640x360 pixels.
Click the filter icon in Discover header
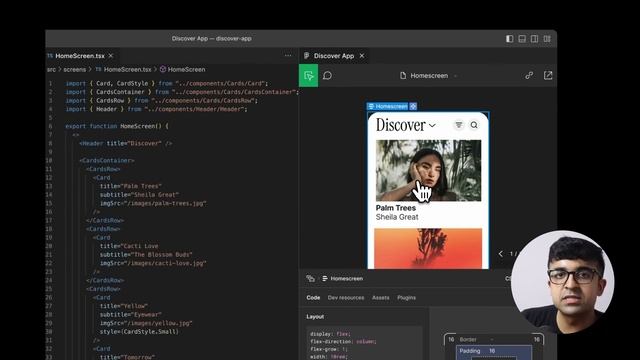tap(459, 125)
